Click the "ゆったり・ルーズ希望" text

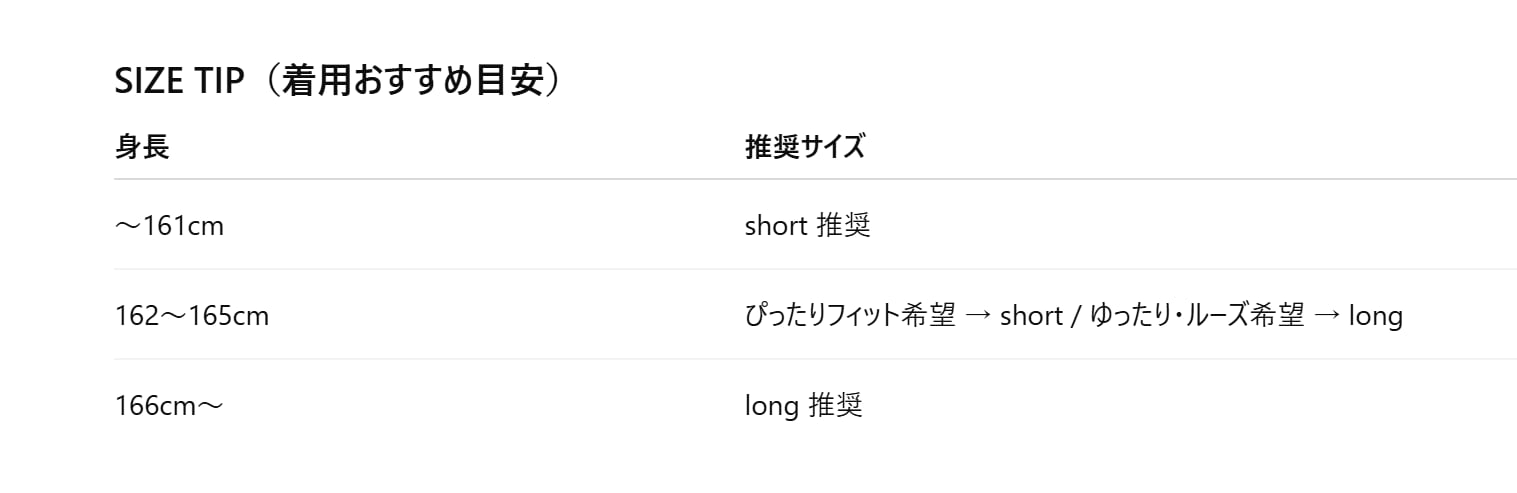point(1196,317)
